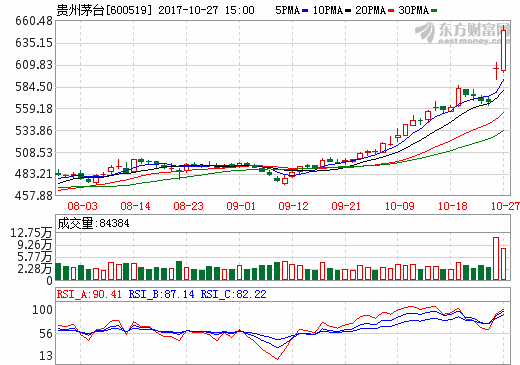Select the 10-18 date marker
The image size is (520, 365).
click(453, 206)
